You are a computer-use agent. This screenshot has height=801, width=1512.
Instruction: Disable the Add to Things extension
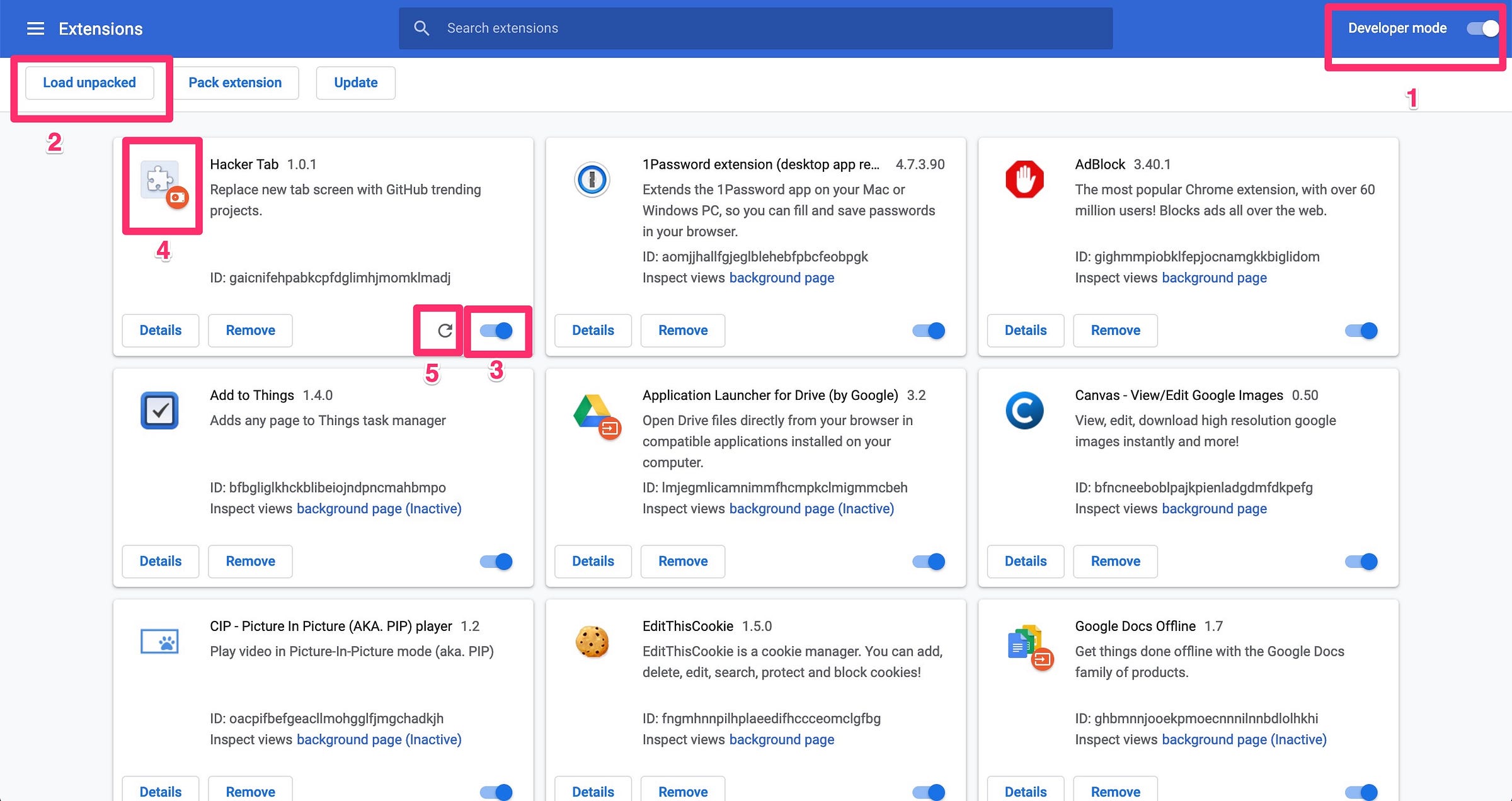point(496,562)
